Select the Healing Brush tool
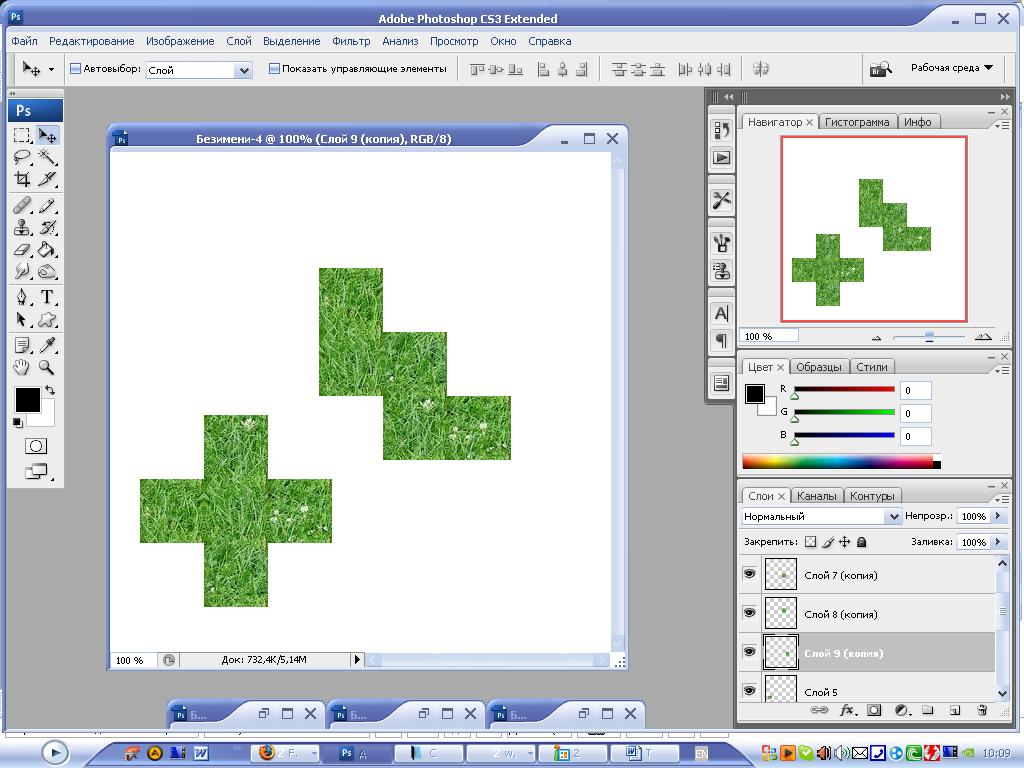Screen dimensions: 1024x768 click(x=22, y=206)
